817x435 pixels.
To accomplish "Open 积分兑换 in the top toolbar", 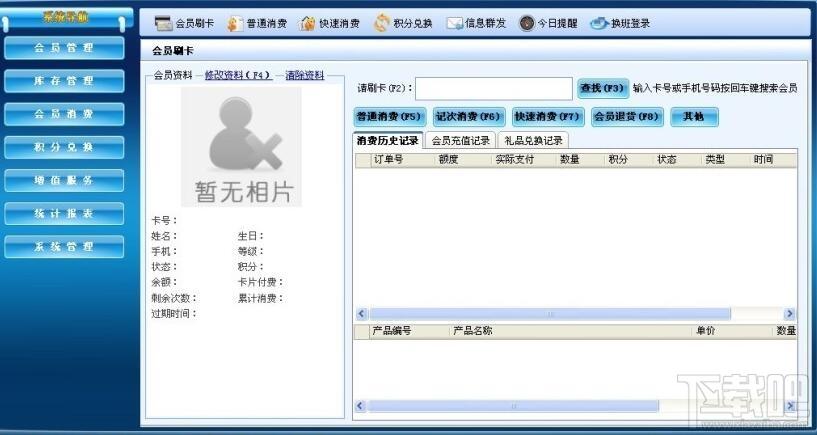I will [382, 23].
